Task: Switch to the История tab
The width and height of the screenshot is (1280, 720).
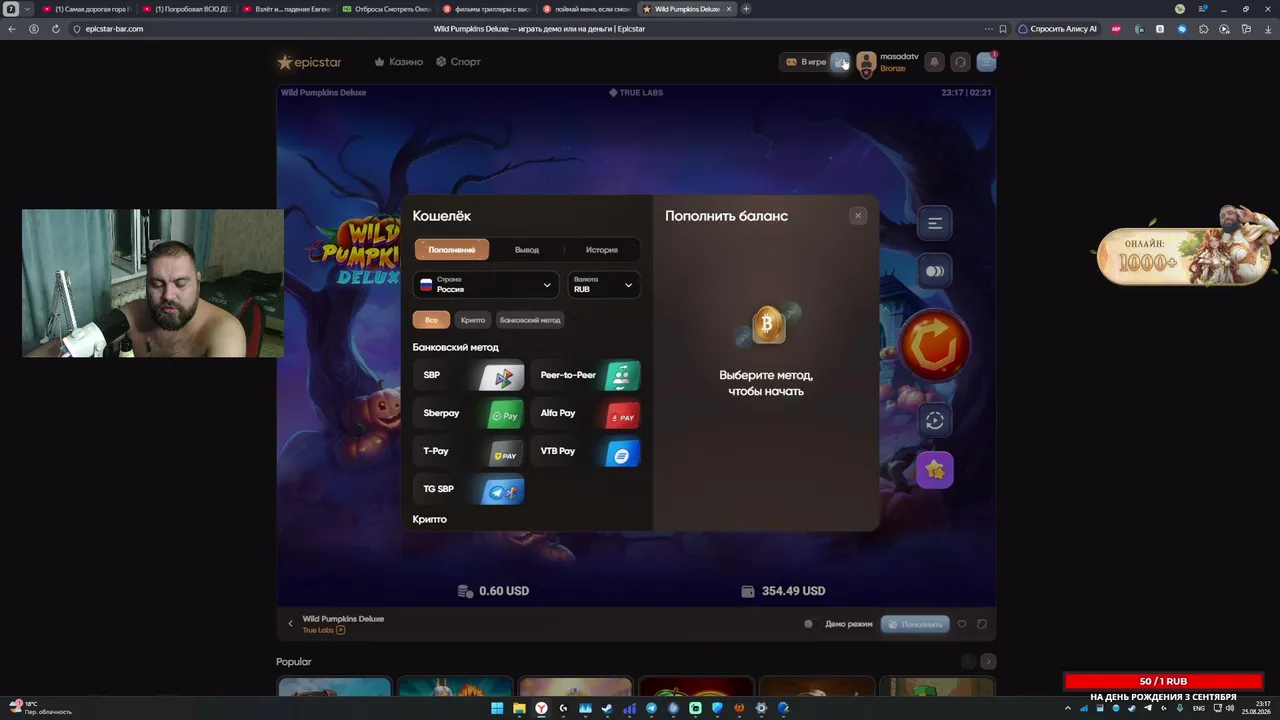Action: [602, 250]
